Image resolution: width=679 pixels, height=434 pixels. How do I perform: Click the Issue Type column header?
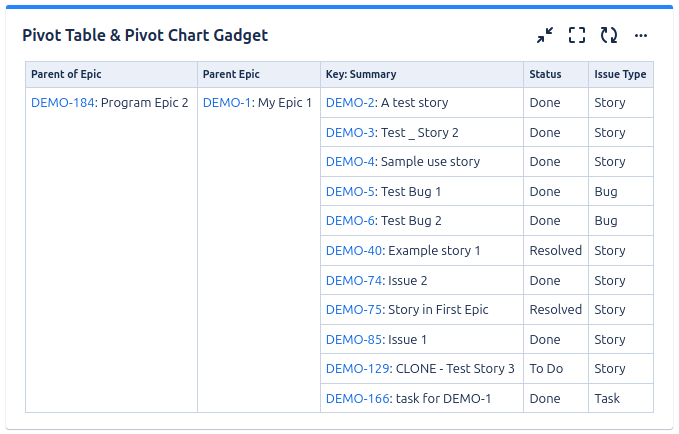tap(620, 74)
